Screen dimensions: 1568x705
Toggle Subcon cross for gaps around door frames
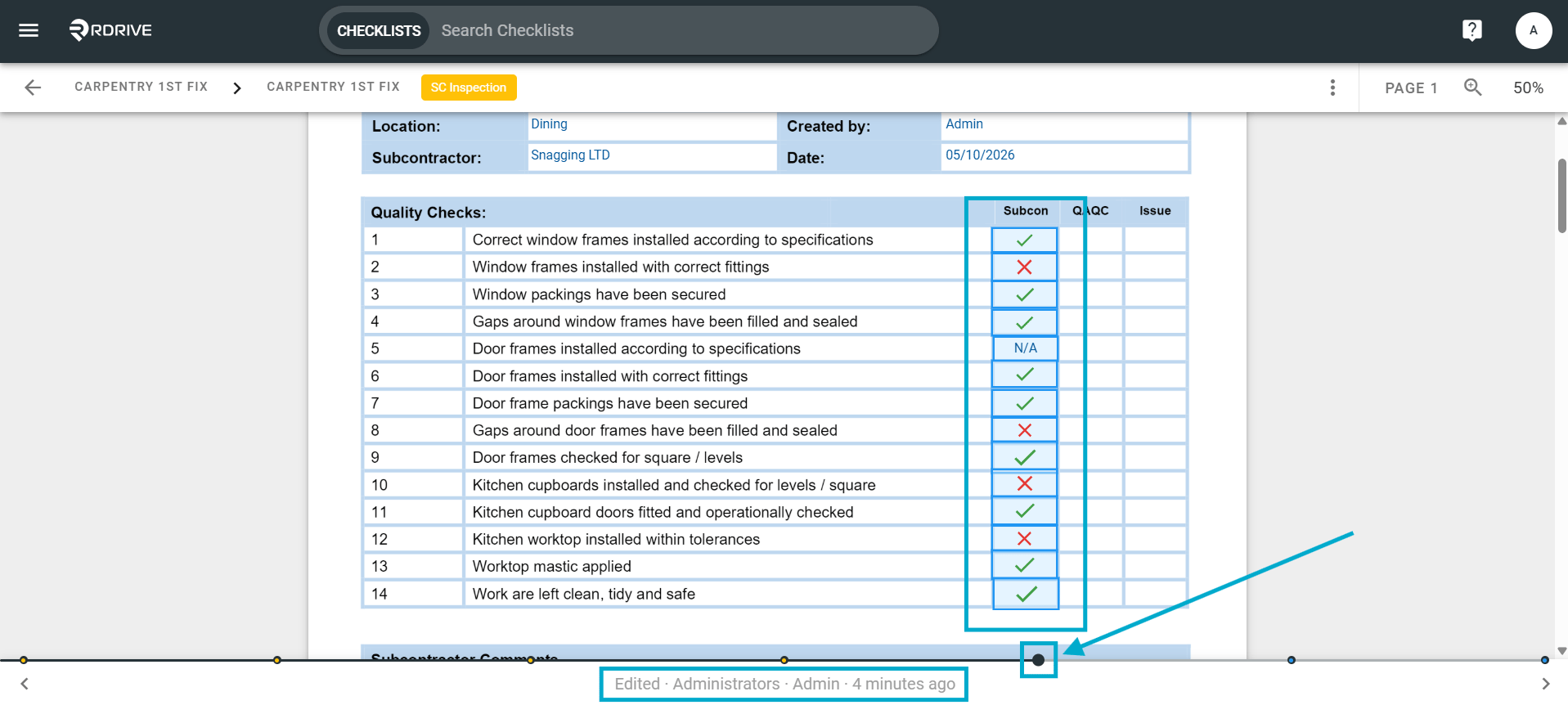(x=1024, y=430)
